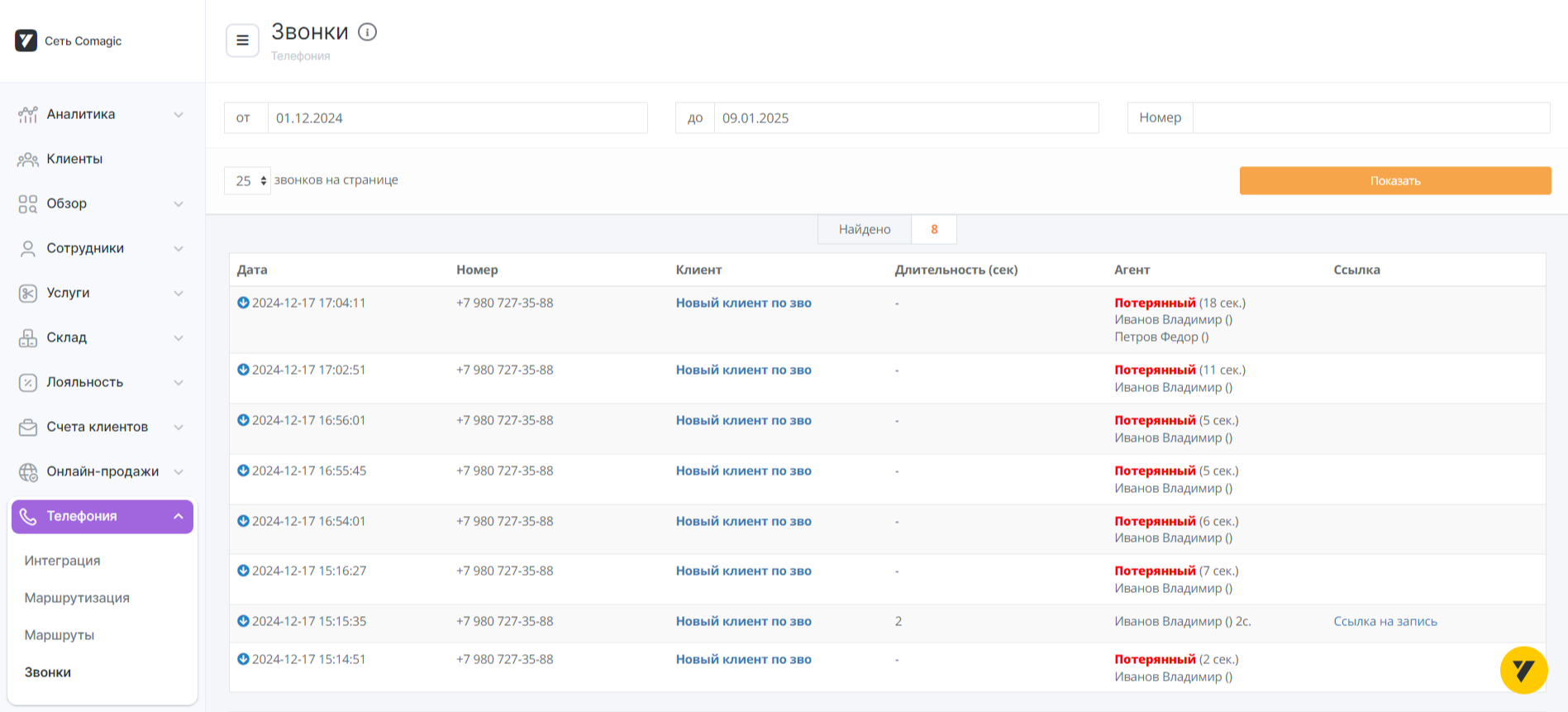Click incoming call icon for 16:56:01 call
Viewport: 1568px width, 712px height.
tap(243, 420)
